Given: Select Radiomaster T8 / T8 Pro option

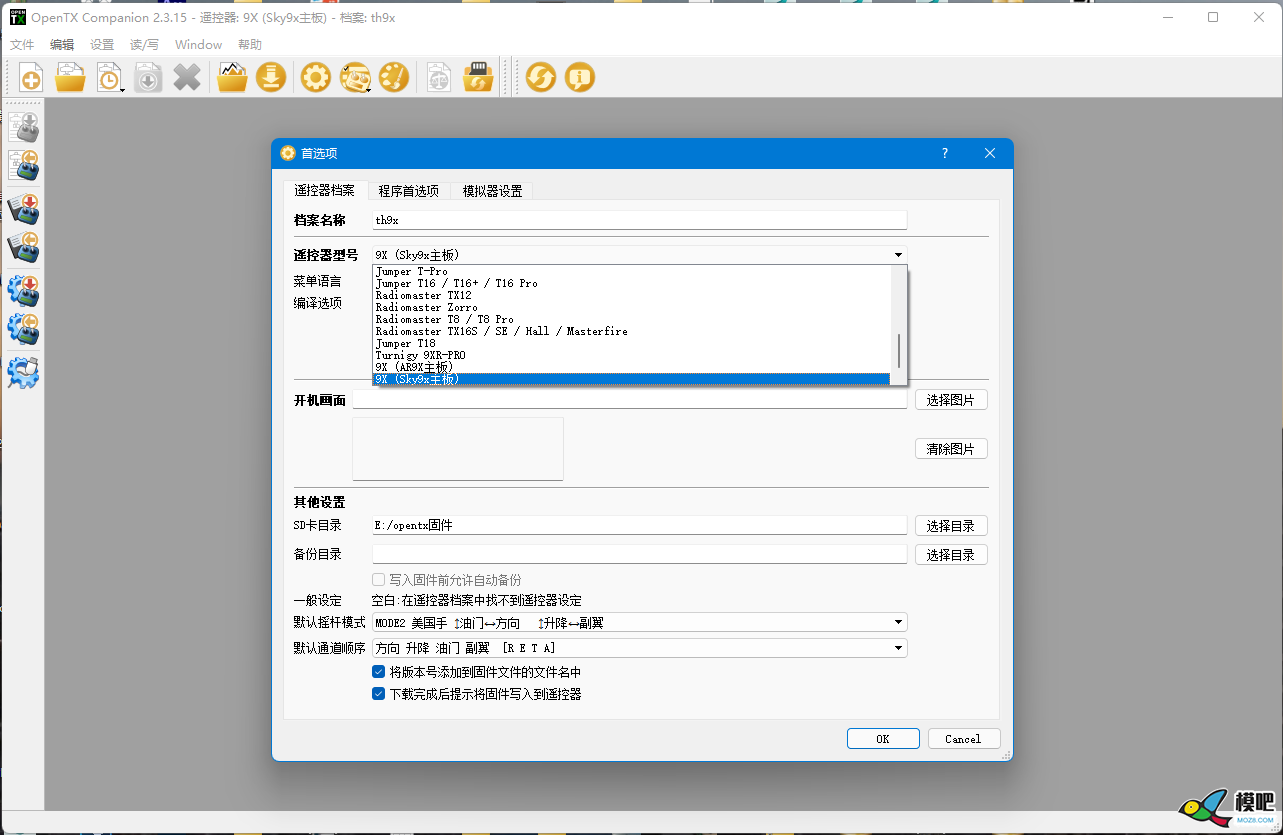Looking at the screenshot, I should pos(631,319).
